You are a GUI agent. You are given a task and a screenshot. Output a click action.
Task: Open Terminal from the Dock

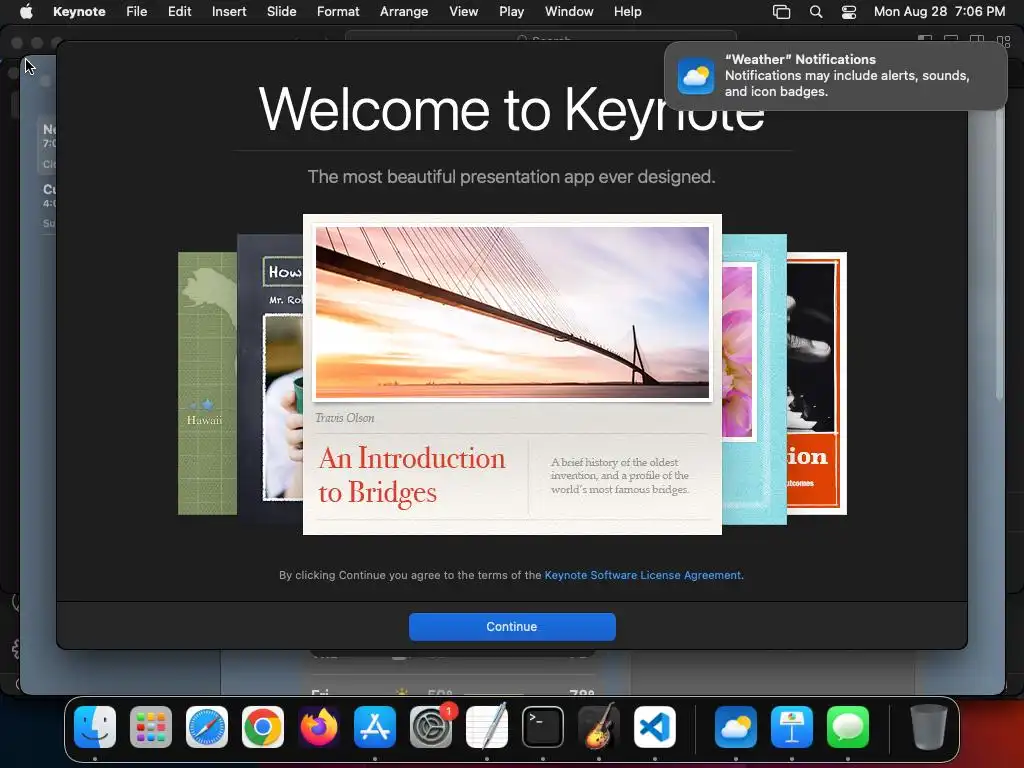click(x=543, y=727)
